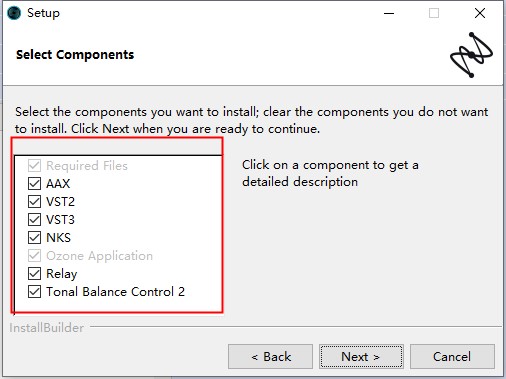Image resolution: width=506 pixels, height=379 pixels.
Task: Click the disabled Ozone Application checkbox
Action: (34, 256)
